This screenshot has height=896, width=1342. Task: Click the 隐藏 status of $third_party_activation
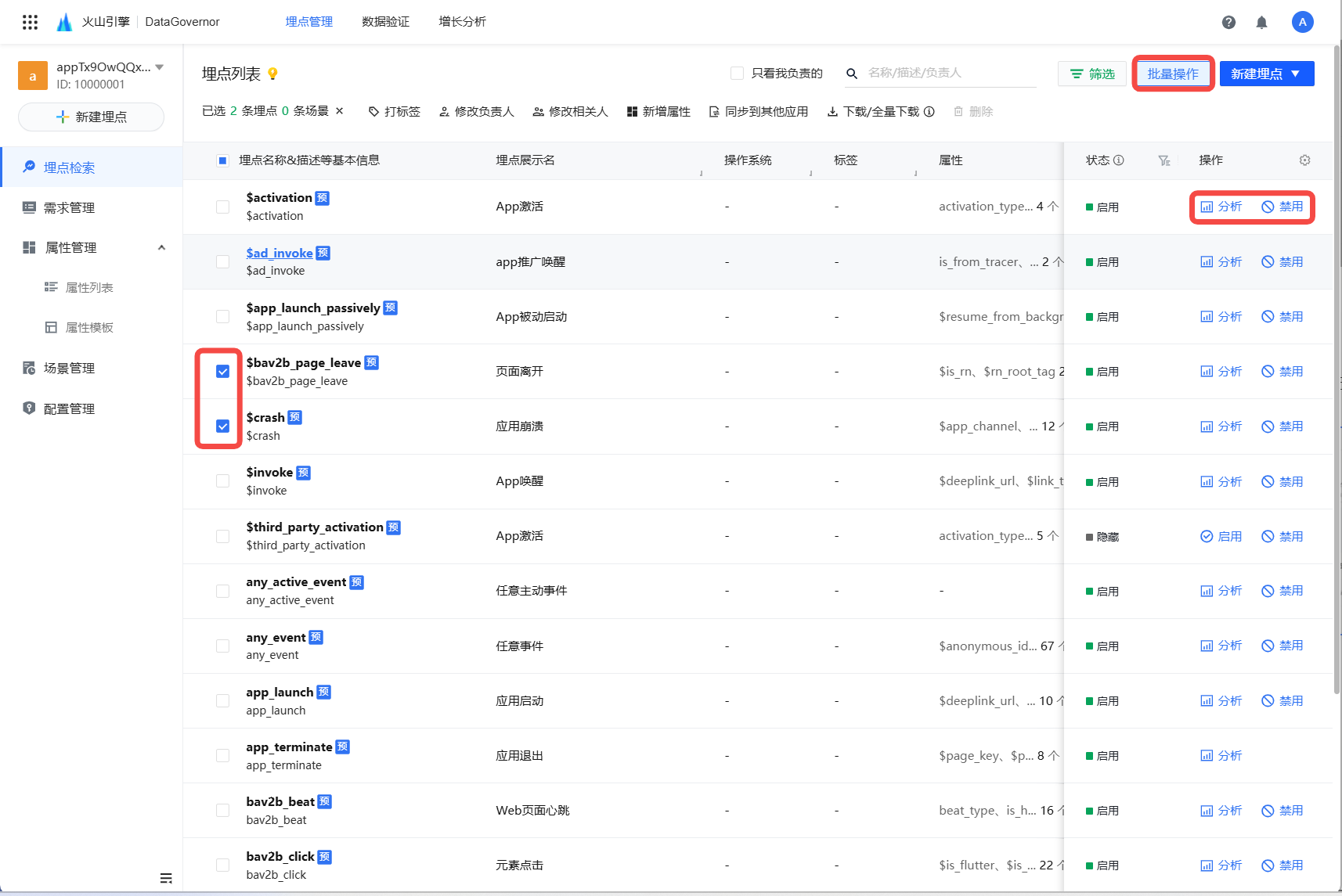coord(1102,537)
